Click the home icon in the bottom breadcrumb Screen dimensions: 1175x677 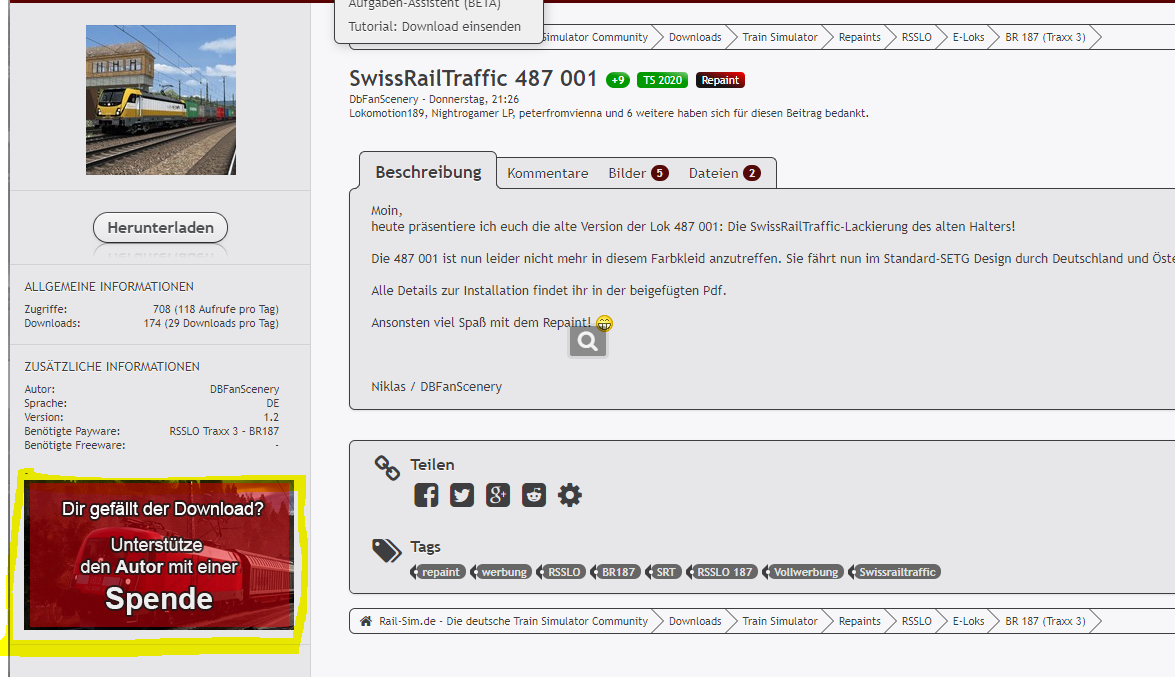coord(366,621)
